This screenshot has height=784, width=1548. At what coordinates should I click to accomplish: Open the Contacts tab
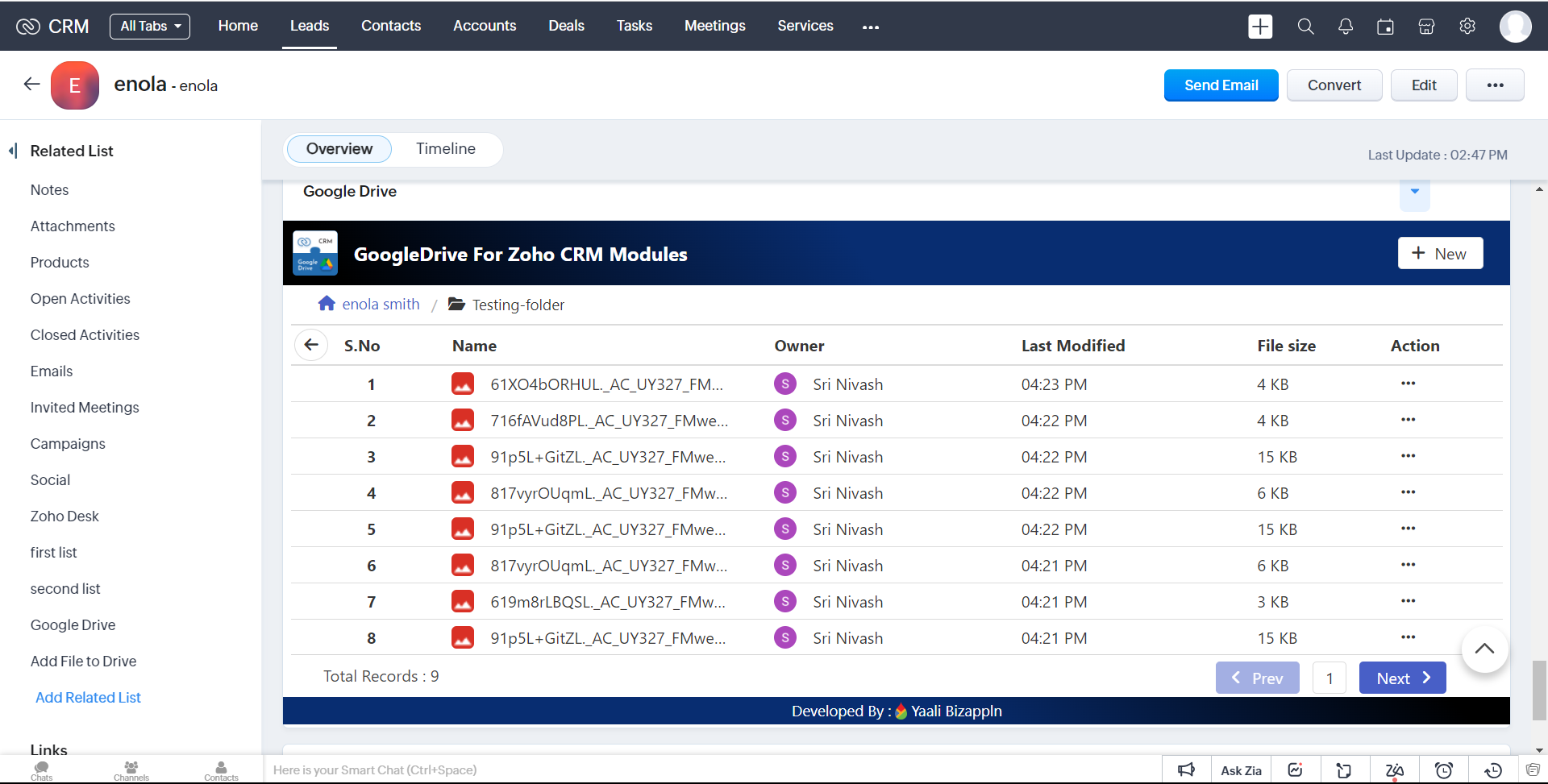[x=390, y=26]
